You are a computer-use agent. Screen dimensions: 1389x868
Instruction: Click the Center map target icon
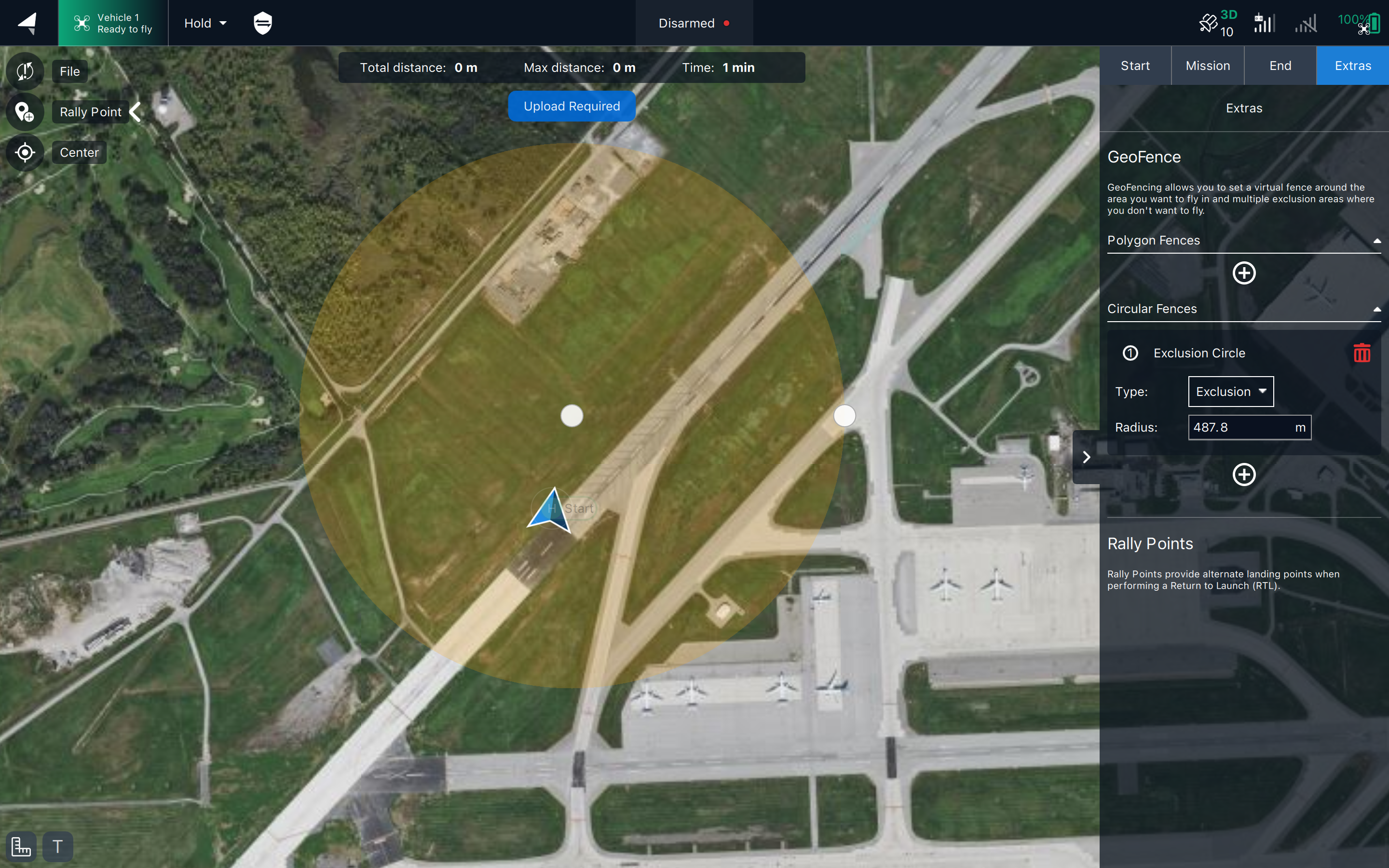click(x=25, y=153)
